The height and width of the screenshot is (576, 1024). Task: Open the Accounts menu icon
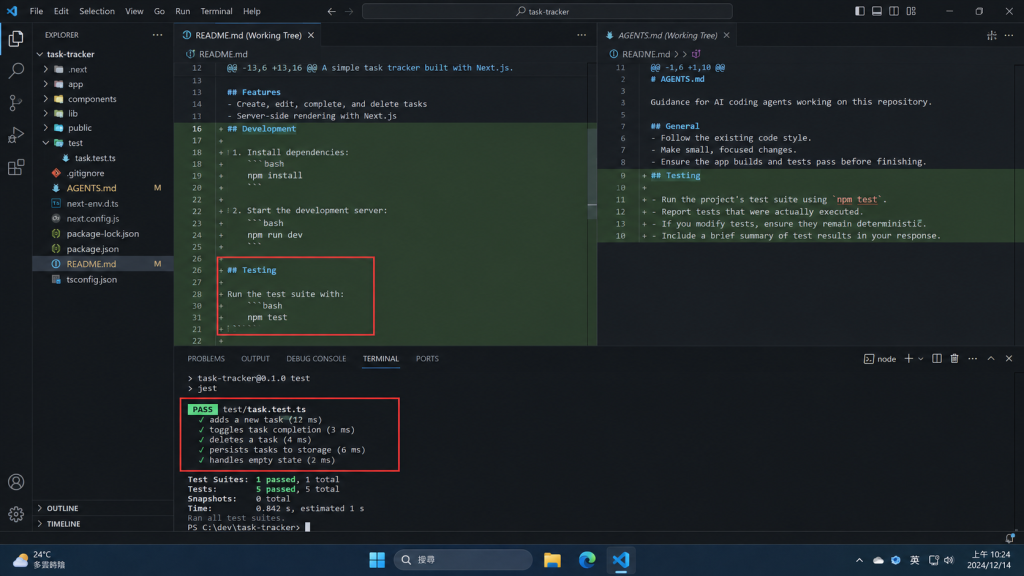(16, 482)
